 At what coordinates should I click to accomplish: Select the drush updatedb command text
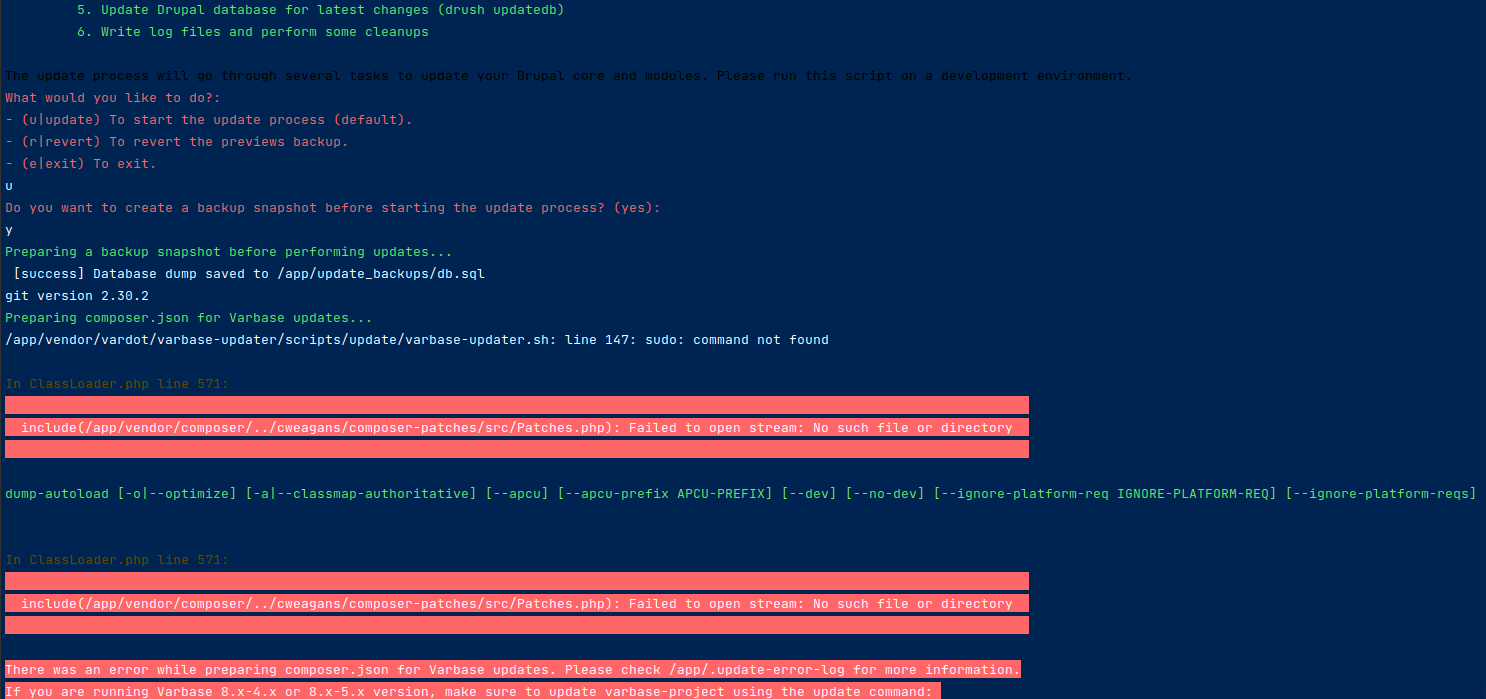[498, 9]
